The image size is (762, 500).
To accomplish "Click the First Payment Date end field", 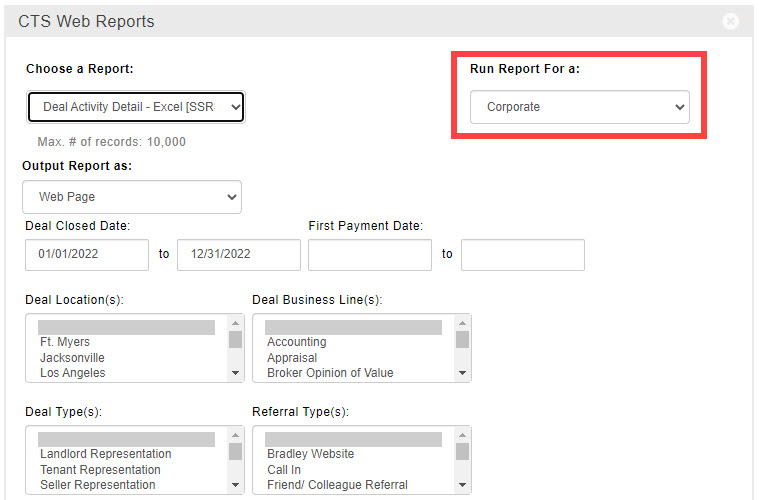I will tap(522, 254).
